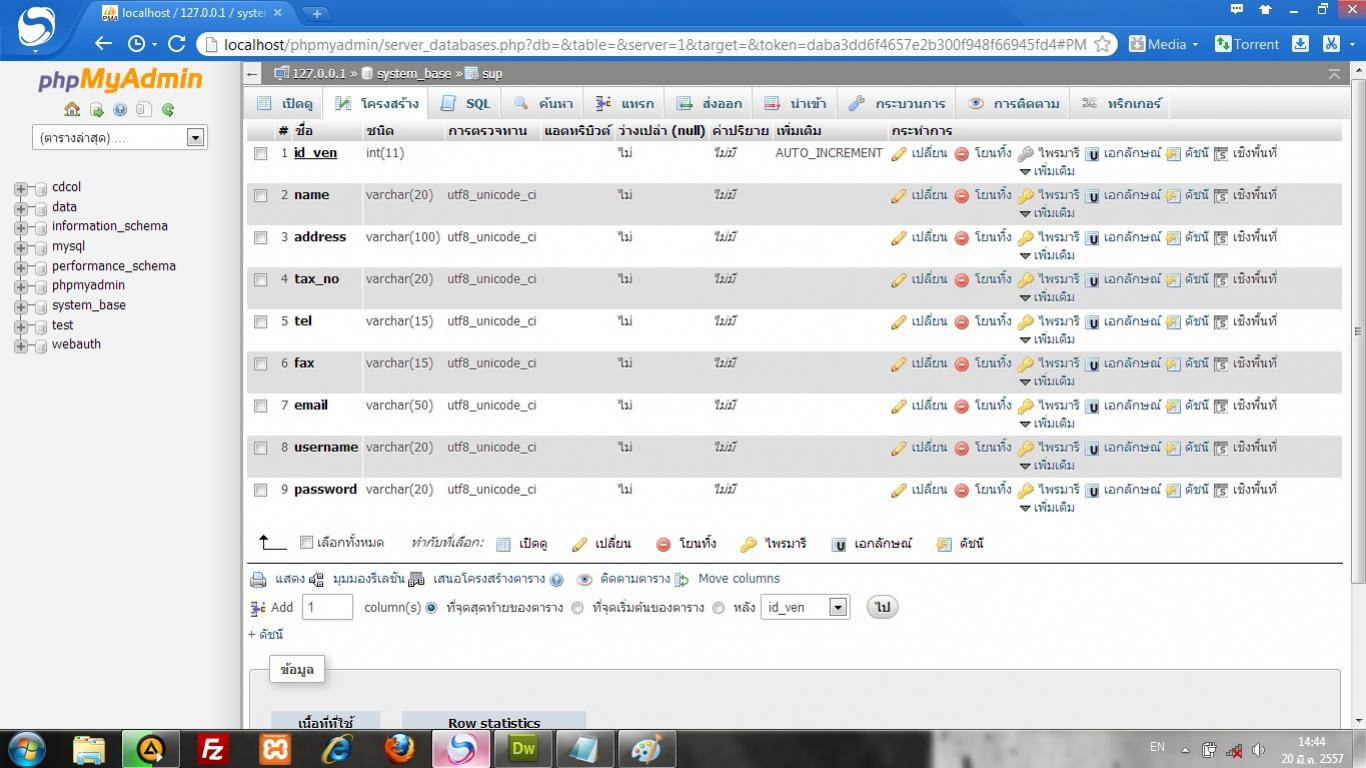The height and width of the screenshot is (768, 1366).
Task: Check the select all checkbox below the table
Action: pos(307,543)
